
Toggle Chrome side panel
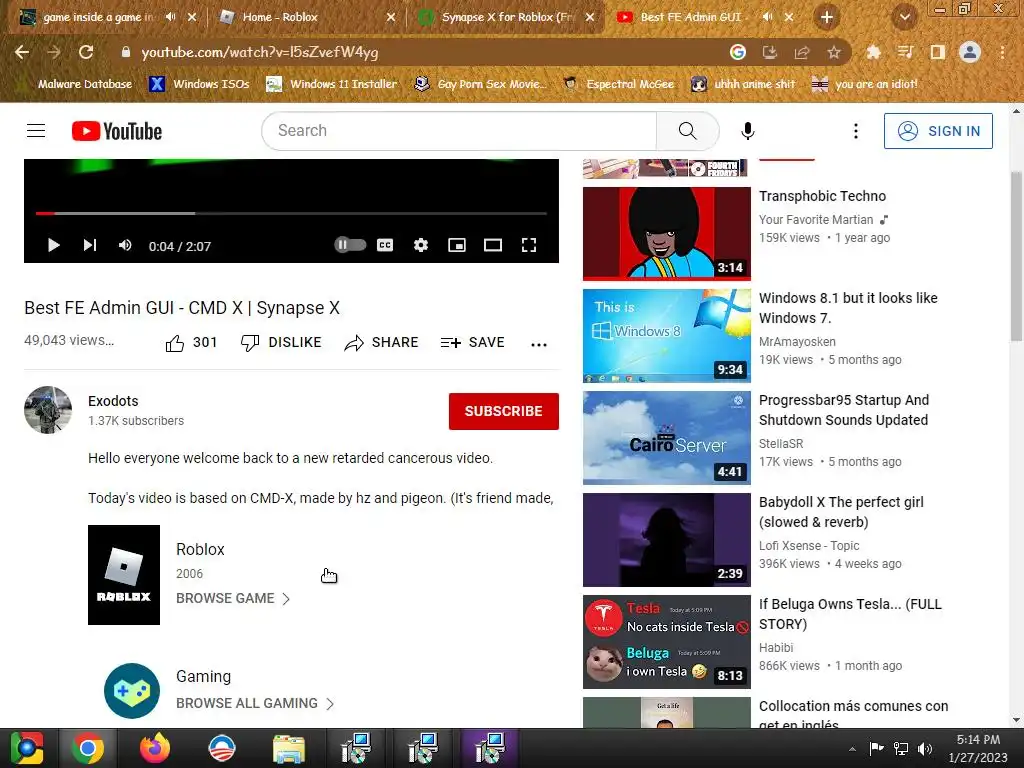(938, 52)
